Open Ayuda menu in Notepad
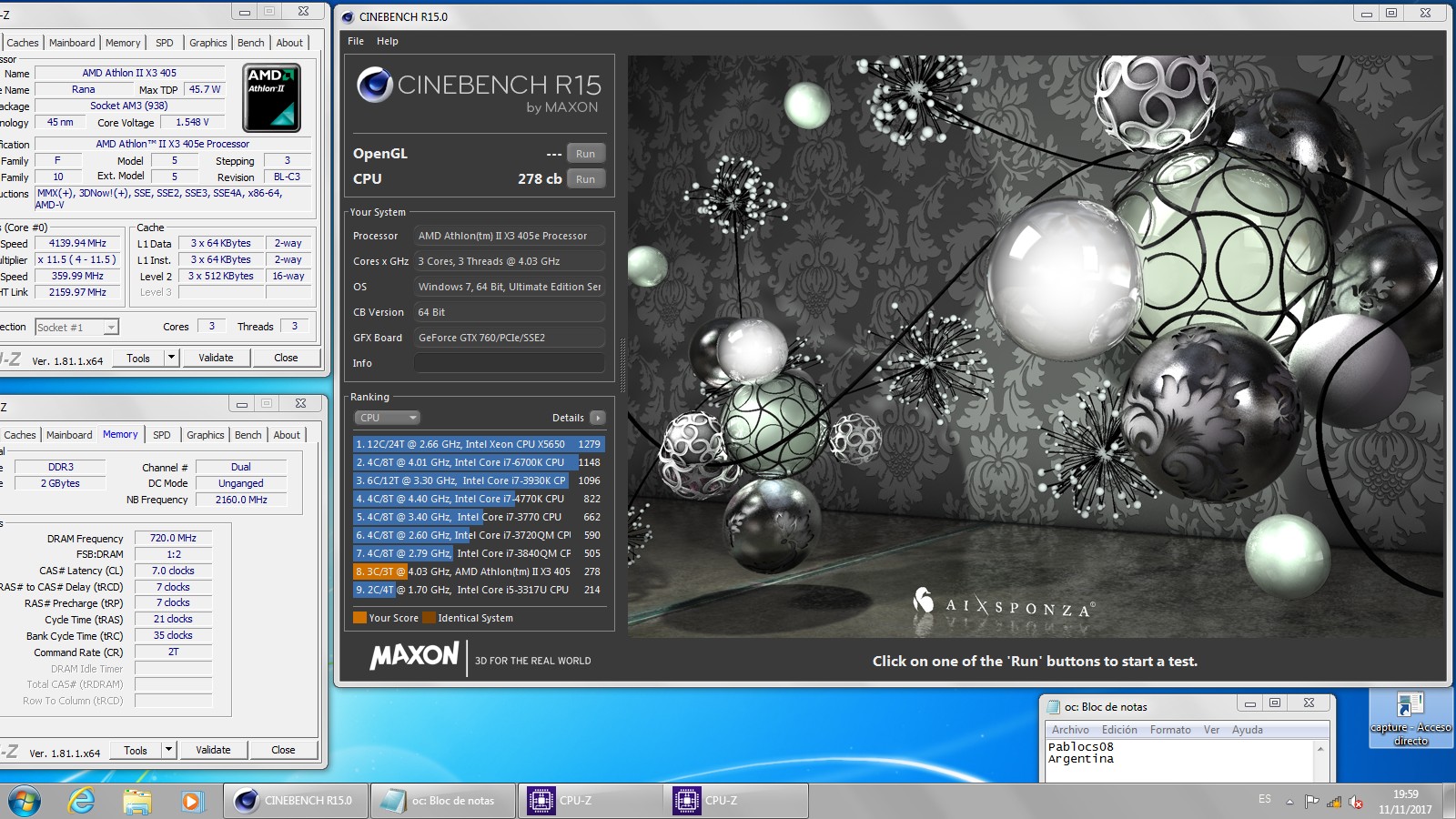This screenshot has width=1456, height=819. coord(1247,730)
